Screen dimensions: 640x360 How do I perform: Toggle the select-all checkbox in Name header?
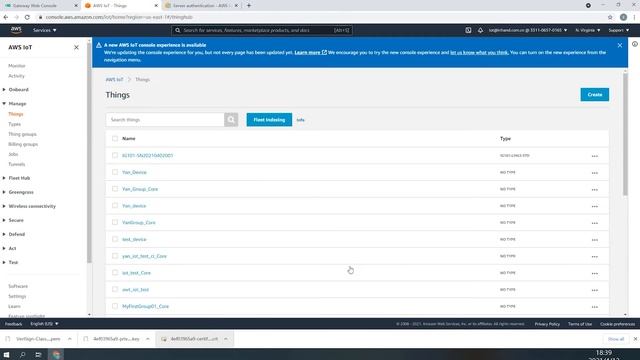[115, 138]
